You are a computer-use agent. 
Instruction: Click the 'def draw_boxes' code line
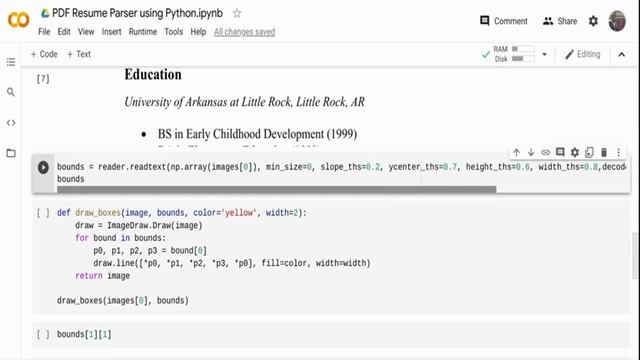coord(182,213)
